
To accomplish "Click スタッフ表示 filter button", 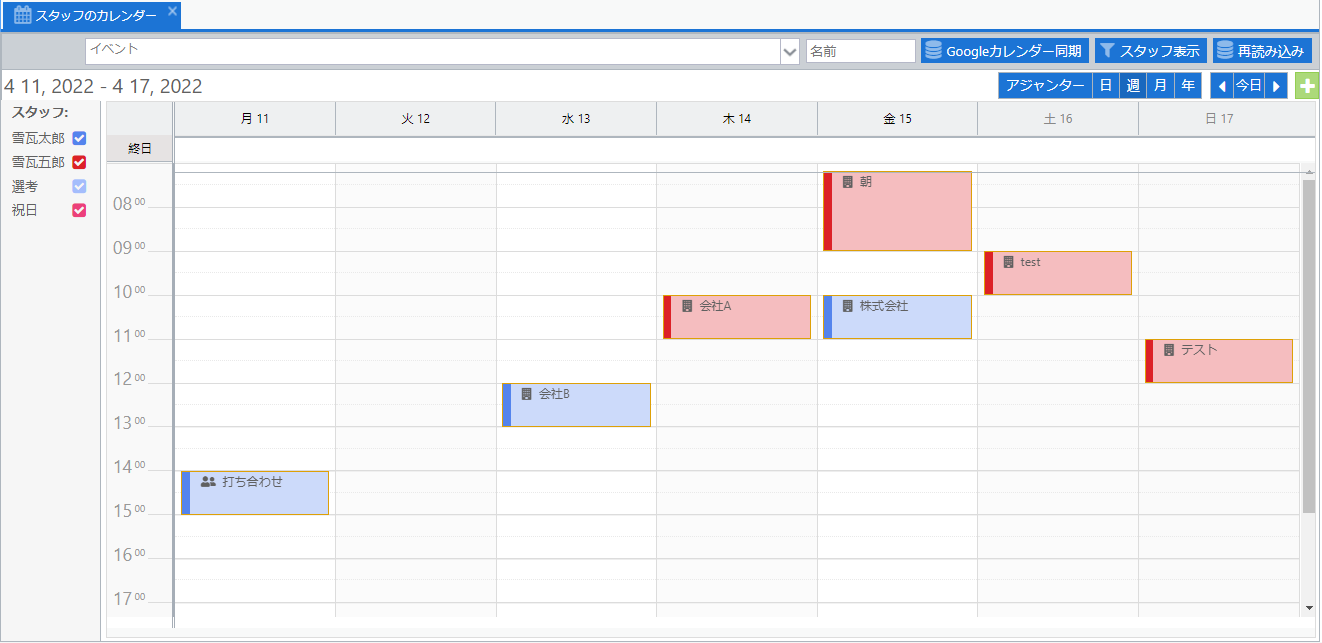I will (1150, 51).
